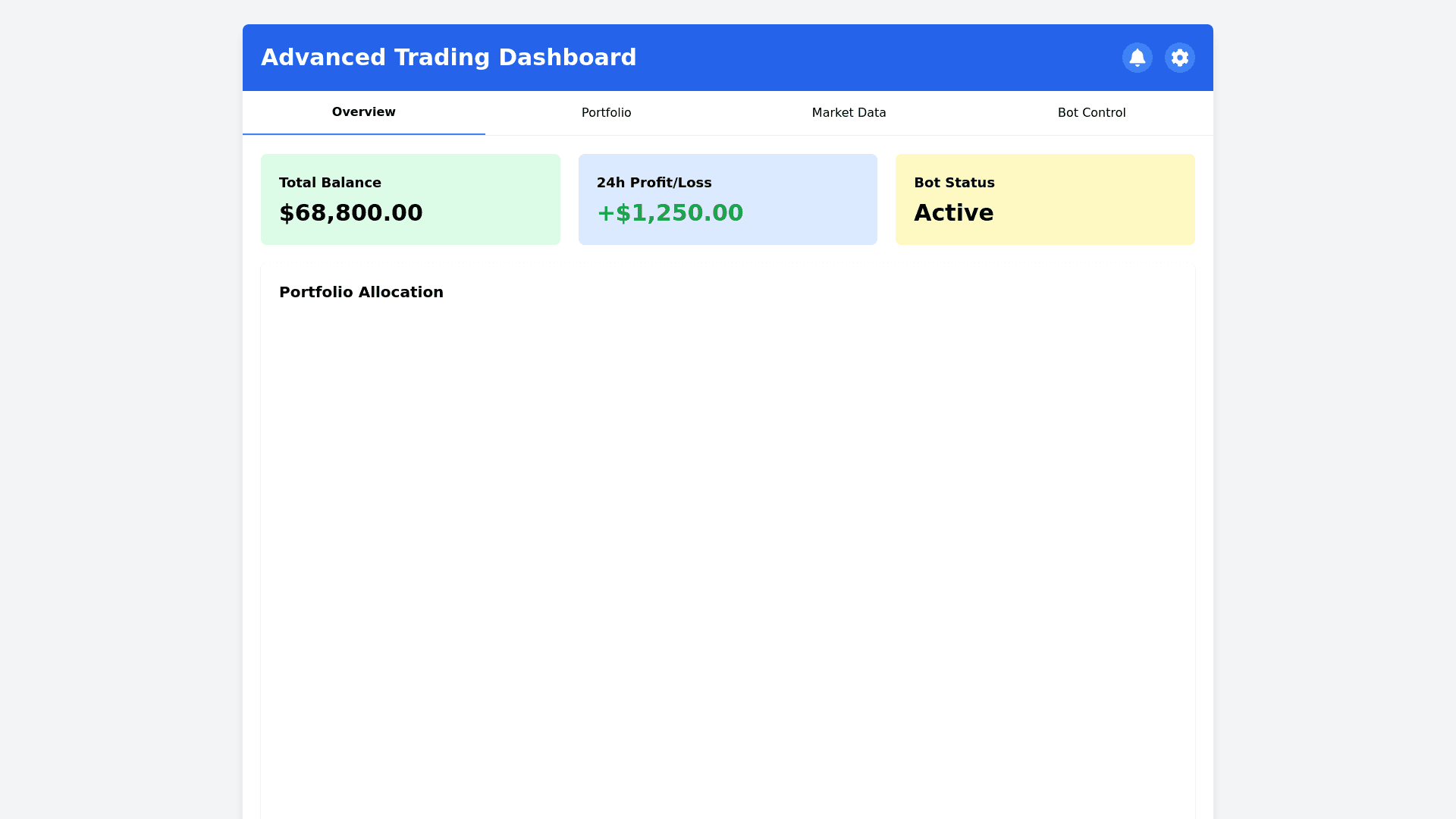Open the settings gear icon
This screenshot has height=819, width=1456.
pyautogui.click(x=1179, y=58)
